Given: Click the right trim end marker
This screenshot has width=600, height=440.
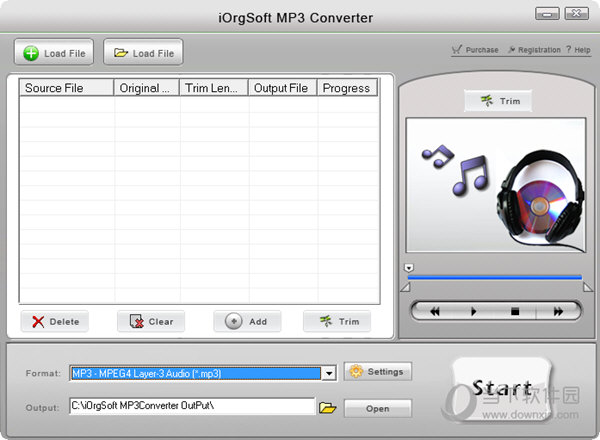Looking at the screenshot, I should 588,287.
